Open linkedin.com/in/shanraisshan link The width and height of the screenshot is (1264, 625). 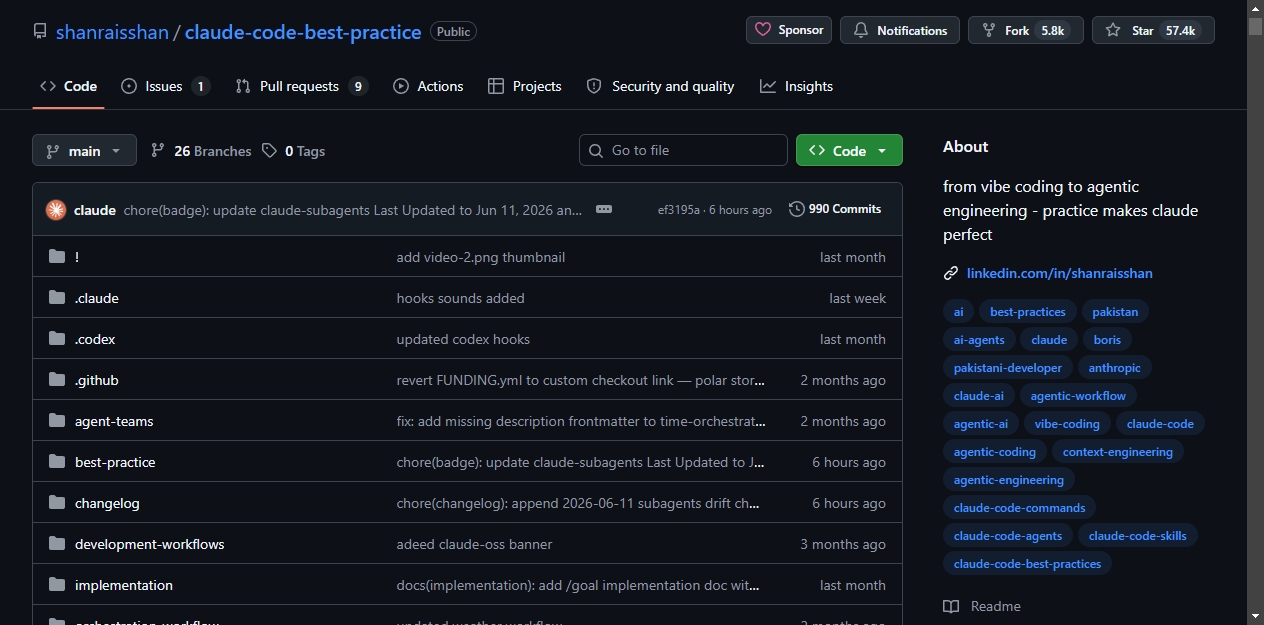pyautogui.click(x=1060, y=273)
